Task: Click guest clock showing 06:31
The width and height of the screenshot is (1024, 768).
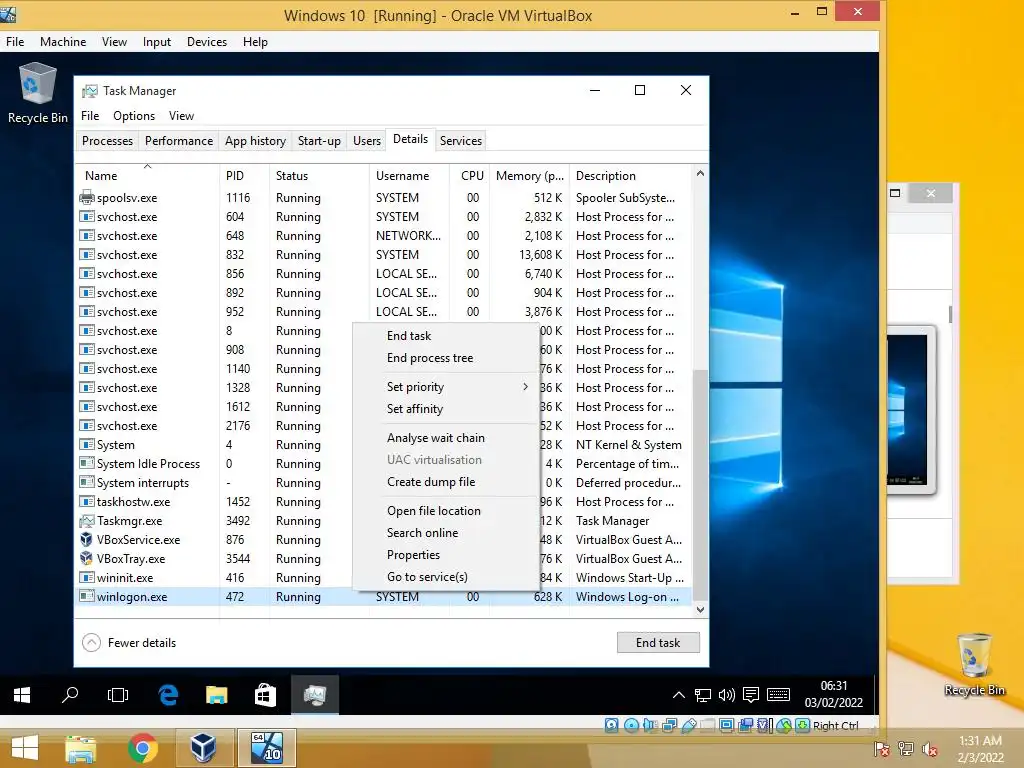Action: pyautogui.click(x=833, y=694)
